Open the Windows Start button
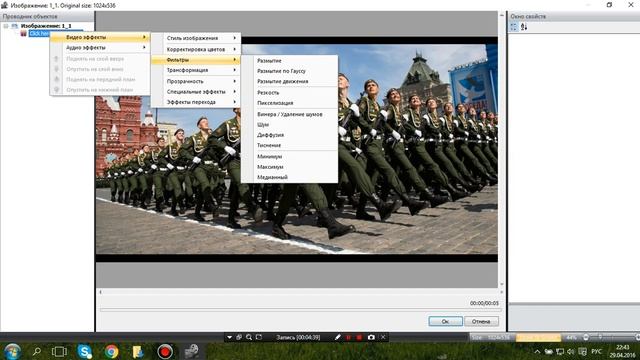The height and width of the screenshot is (360, 640). click(12, 351)
